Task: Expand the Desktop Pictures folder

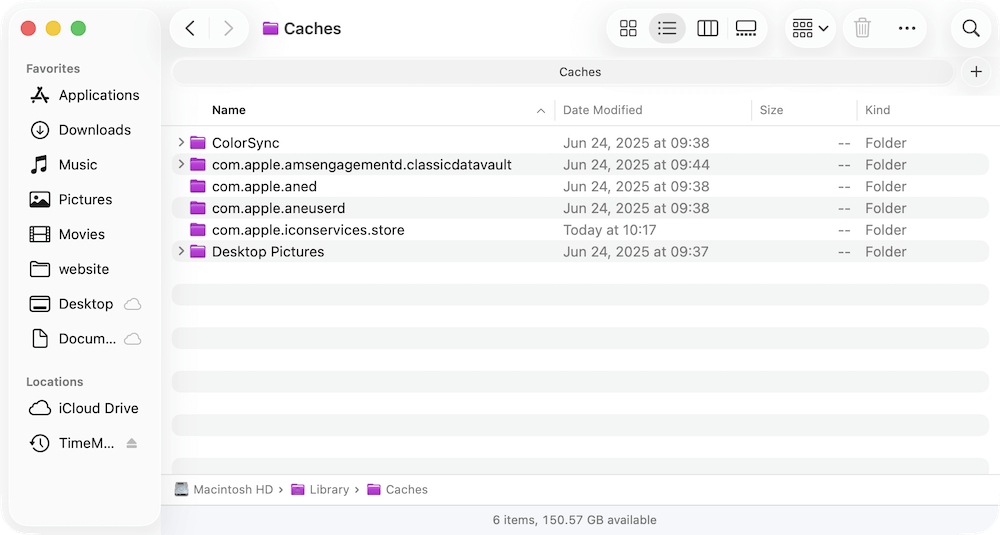Action: [x=181, y=251]
